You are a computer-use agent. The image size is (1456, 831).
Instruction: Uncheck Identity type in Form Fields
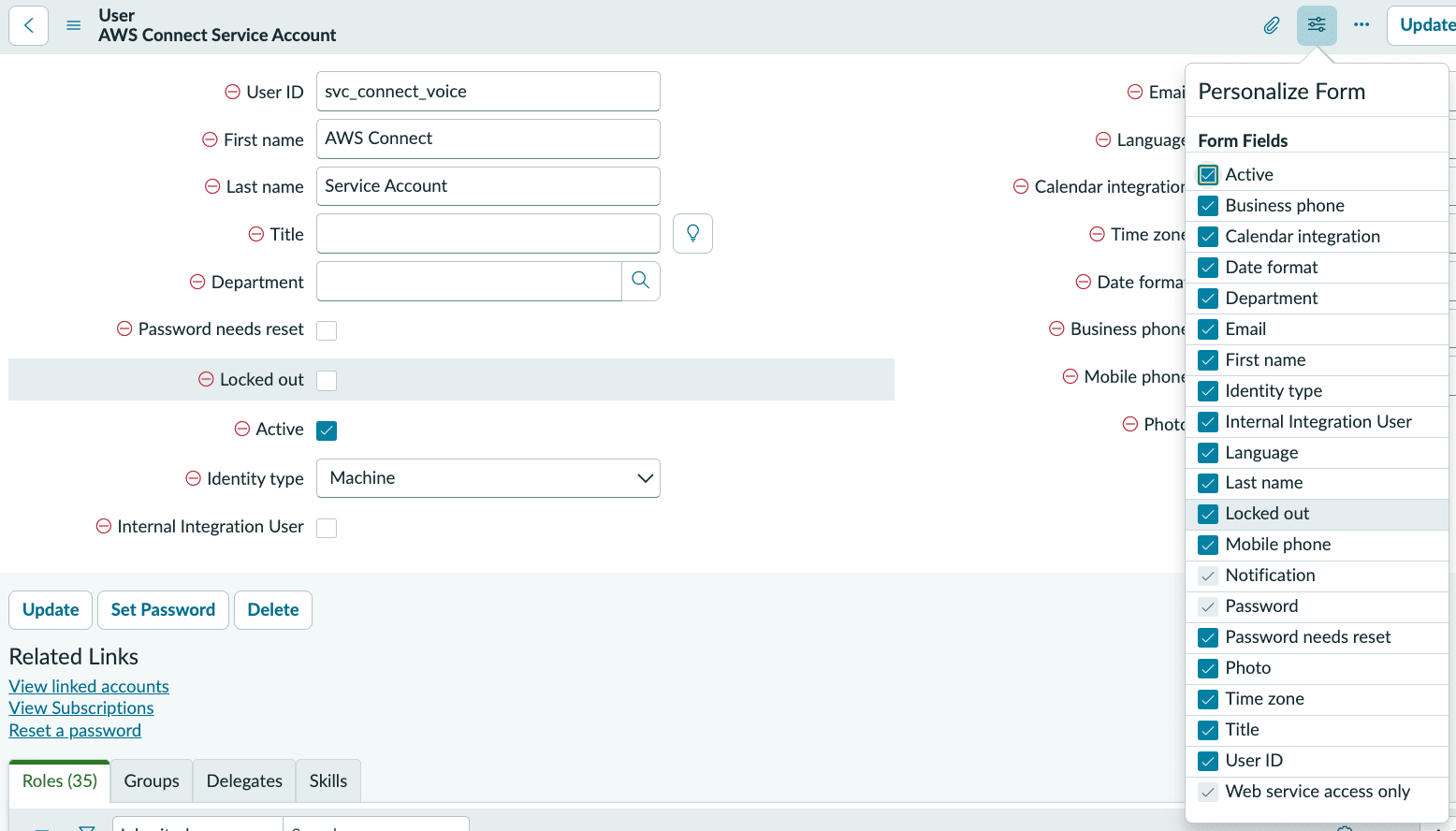click(1208, 391)
